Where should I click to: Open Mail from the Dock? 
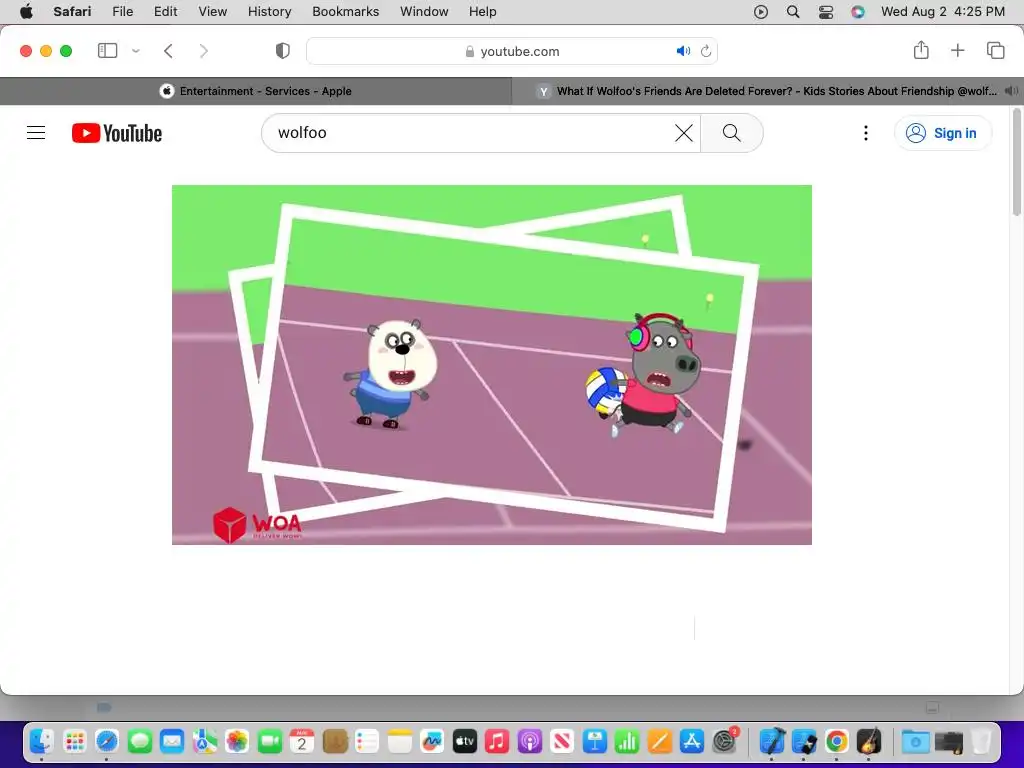point(172,742)
